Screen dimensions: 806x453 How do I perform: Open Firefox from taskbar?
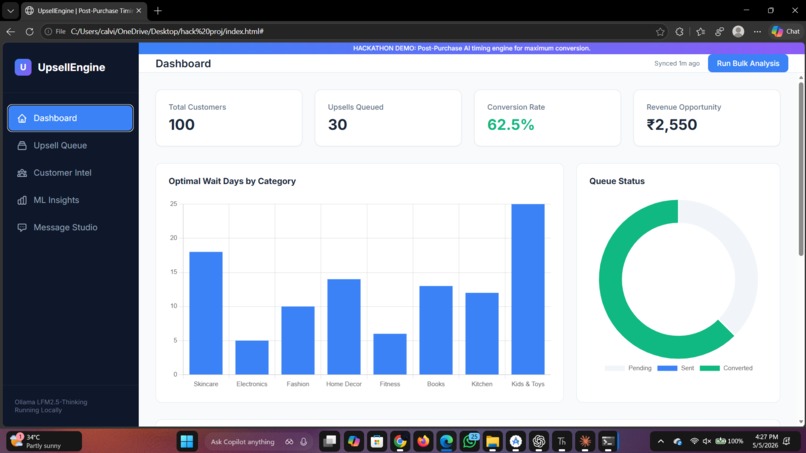(x=423, y=441)
